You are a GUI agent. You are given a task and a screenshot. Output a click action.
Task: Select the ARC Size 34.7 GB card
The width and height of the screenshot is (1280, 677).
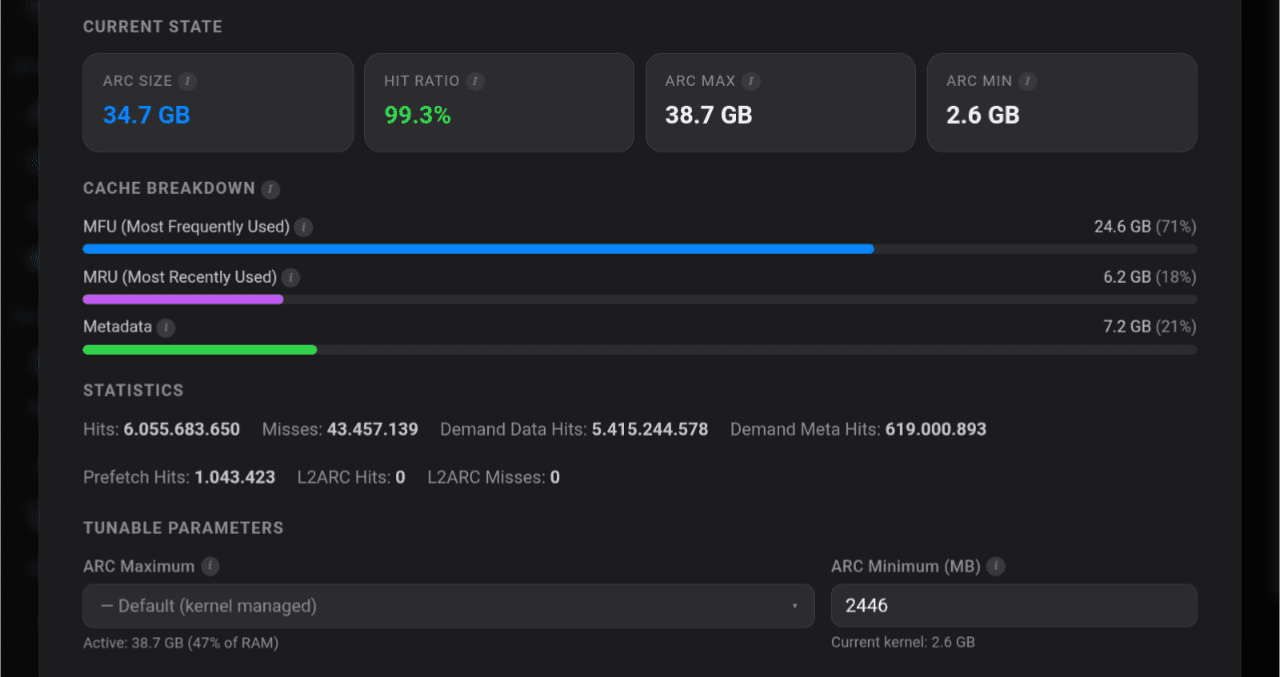[218, 103]
